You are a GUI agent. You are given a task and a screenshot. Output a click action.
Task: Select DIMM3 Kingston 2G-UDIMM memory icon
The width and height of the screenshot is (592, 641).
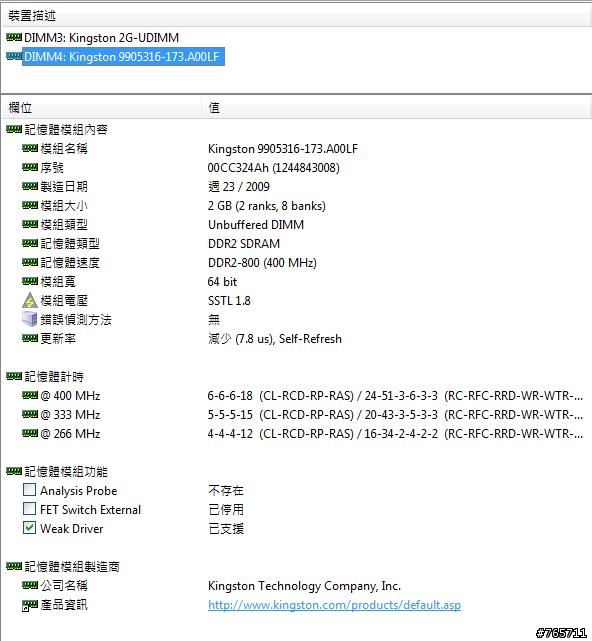(14, 38)
